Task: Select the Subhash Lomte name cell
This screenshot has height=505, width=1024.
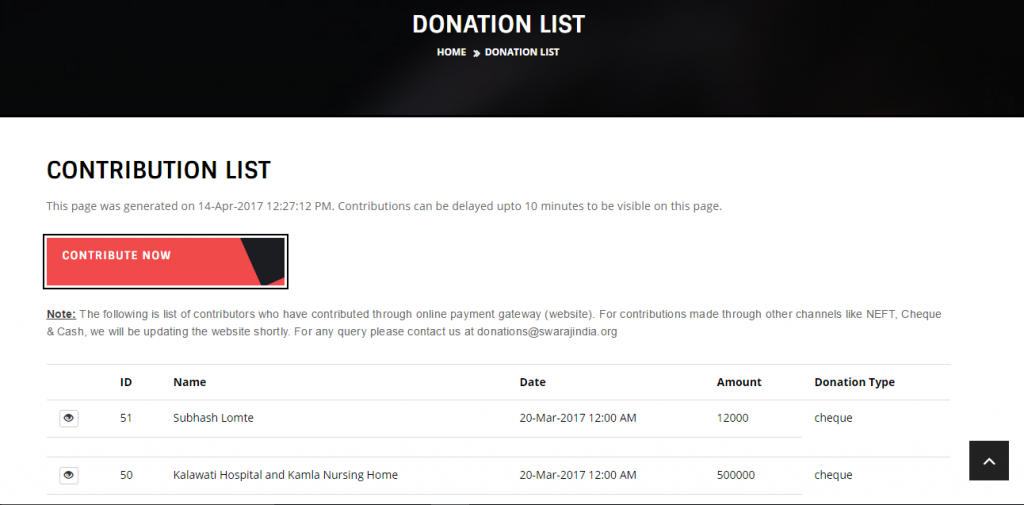Action: tap(213, 418)
